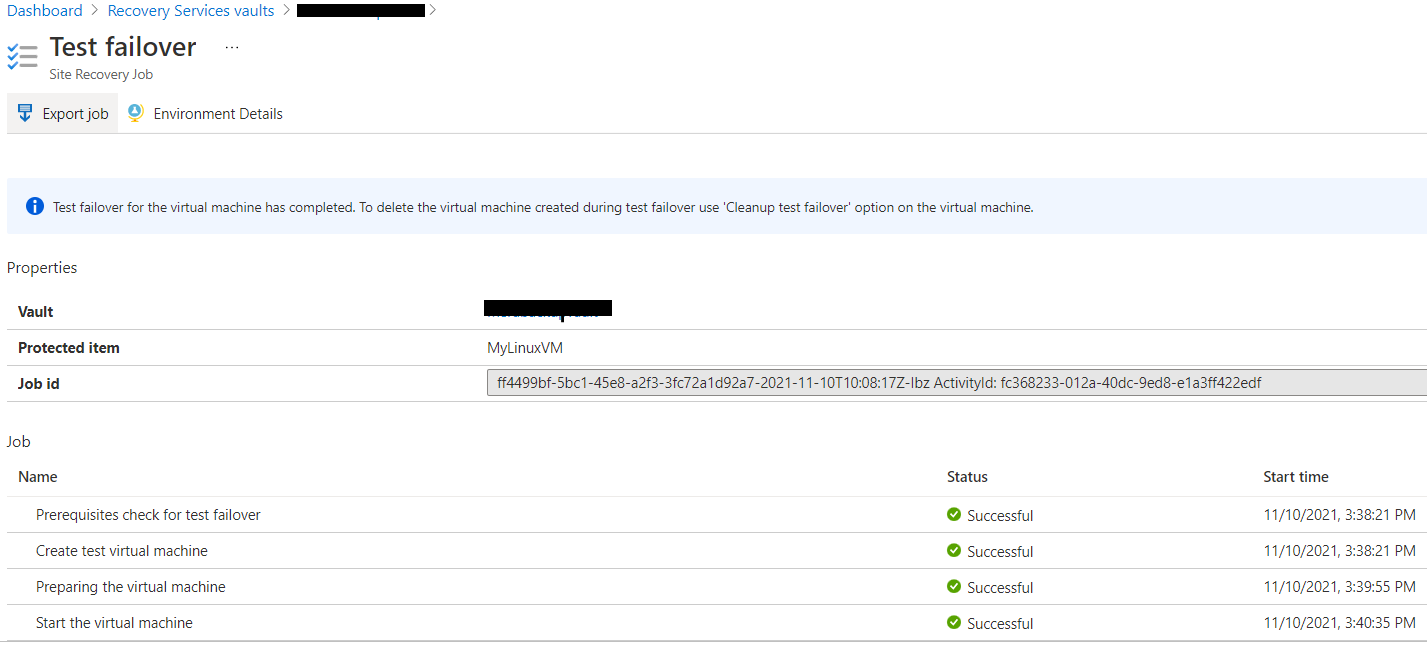Viewport: 1427px width, 648px height.
Task: Expand the chevron after Recovery Services vaults
Action: click(284, 10)
